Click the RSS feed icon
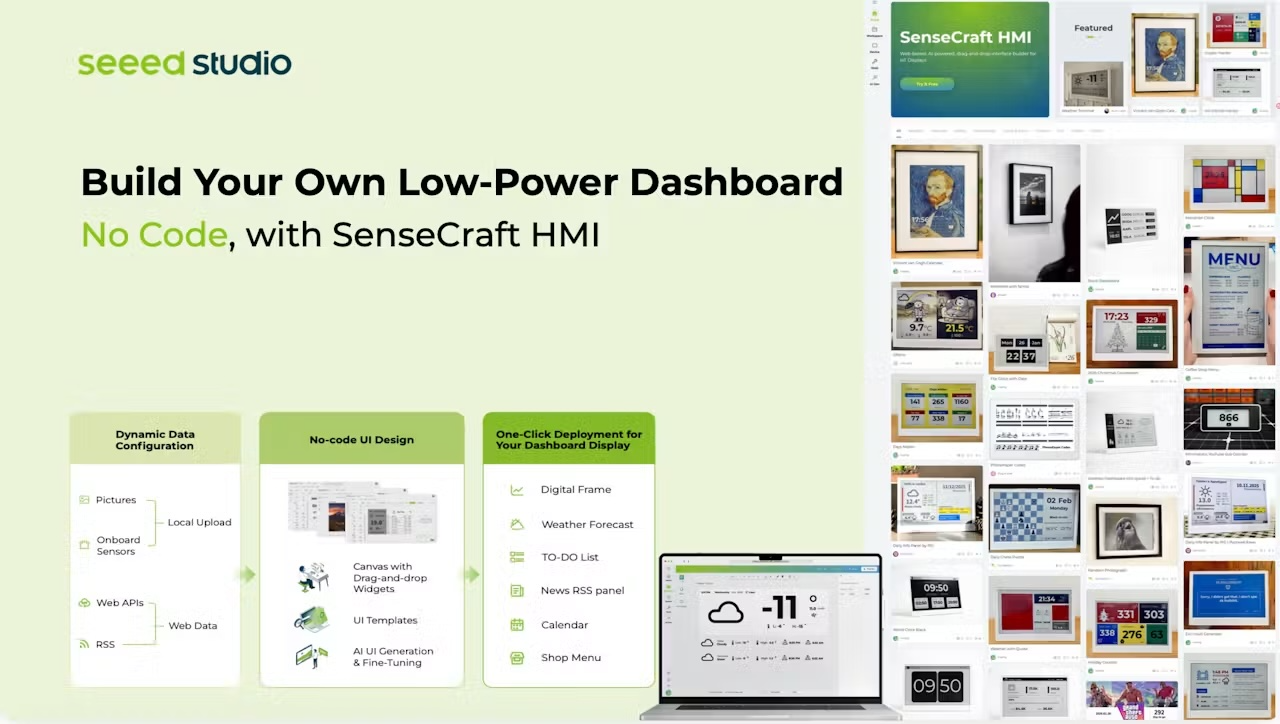 tap(85, 644)
